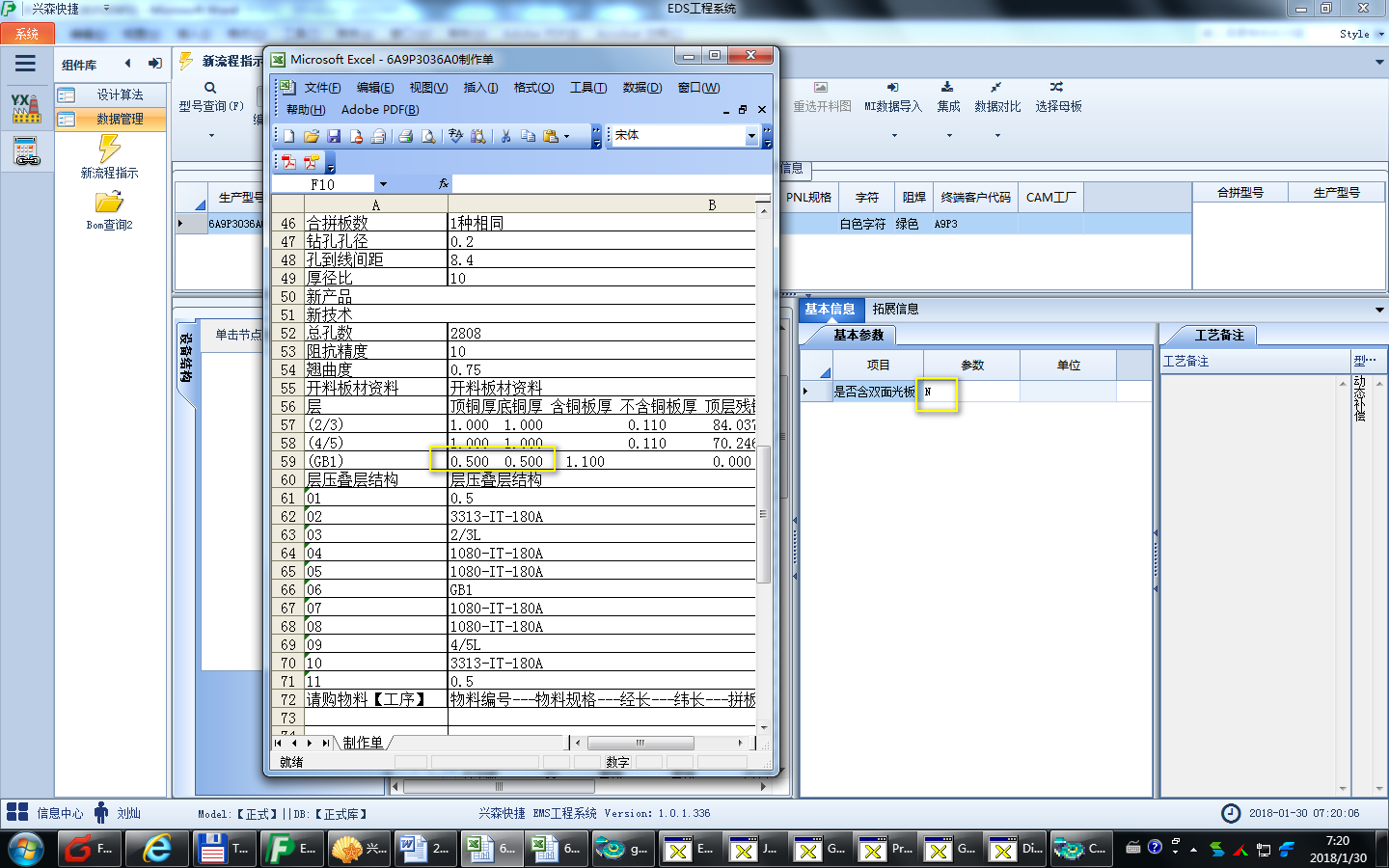Open the 视图(V) menu in Excel
Image resolution: width=1389 pixels, height=868 pixels.
[x=428, y=88]
